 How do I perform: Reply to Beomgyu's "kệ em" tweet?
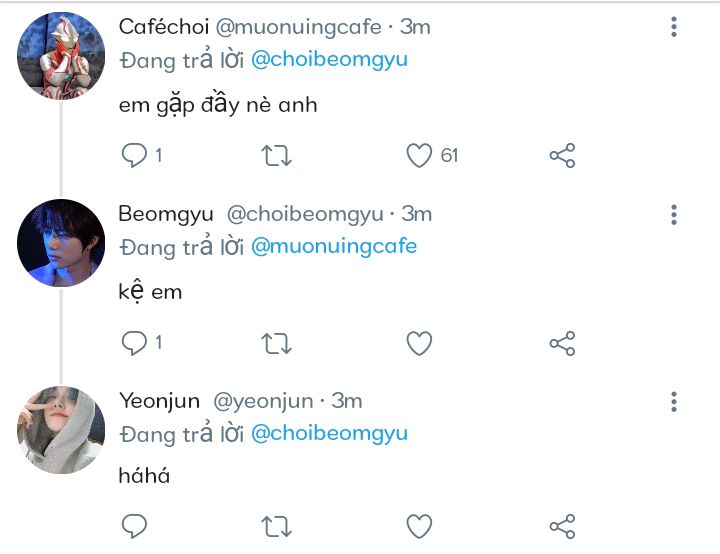click(x=134, y=343)
